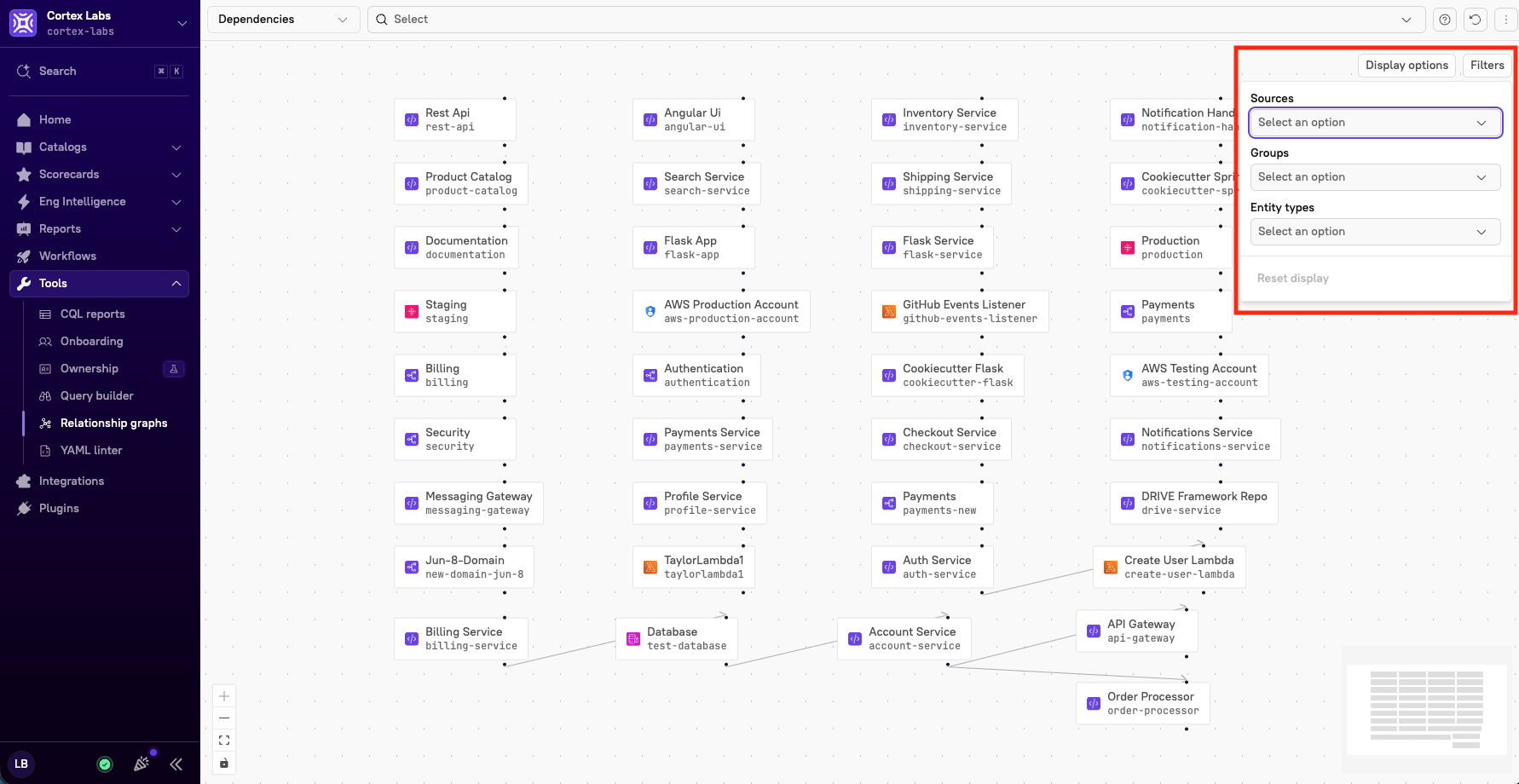Select the AWS Production Account node
The width and height of the screenshot is (1519, 784).
click(721, 311)
